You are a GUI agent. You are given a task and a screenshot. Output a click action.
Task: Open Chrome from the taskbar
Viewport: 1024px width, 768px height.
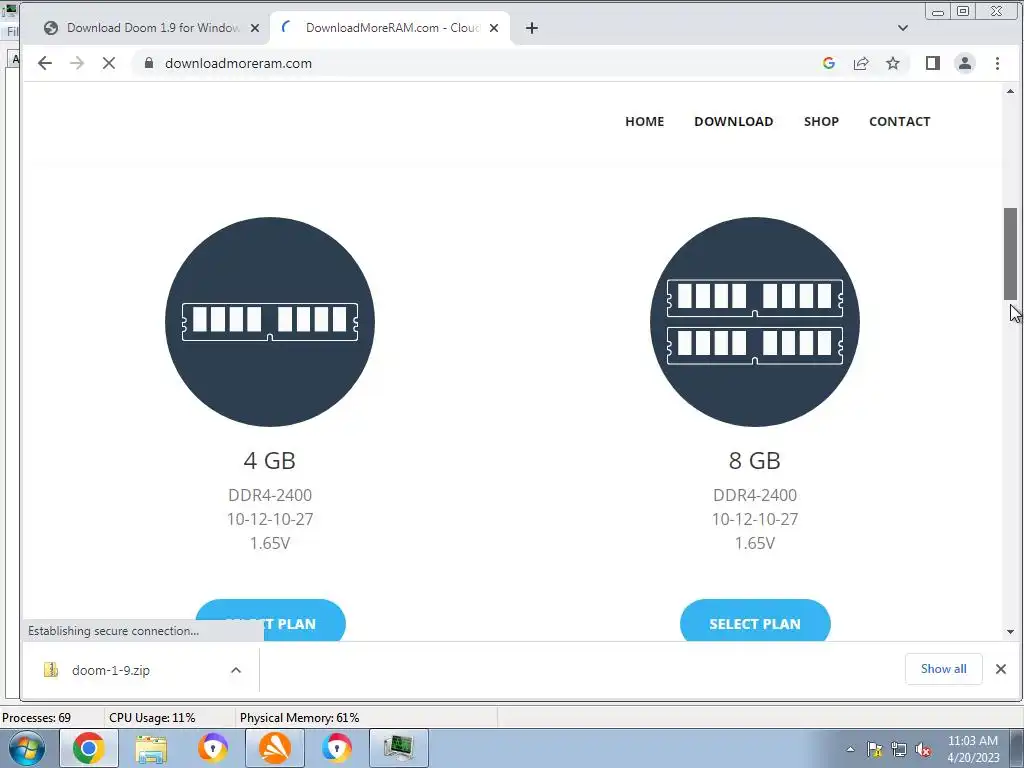(x=89, y=748)
